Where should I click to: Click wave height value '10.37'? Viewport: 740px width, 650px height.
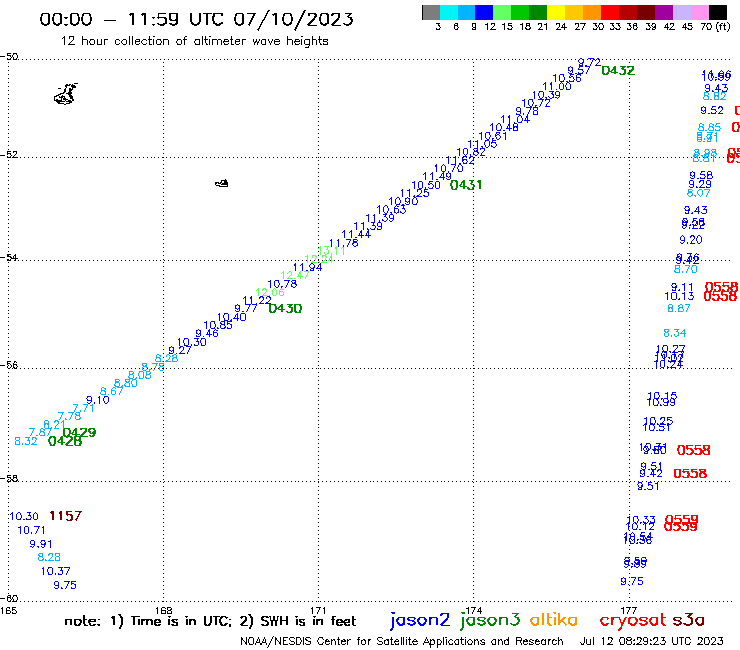point(55,571)
